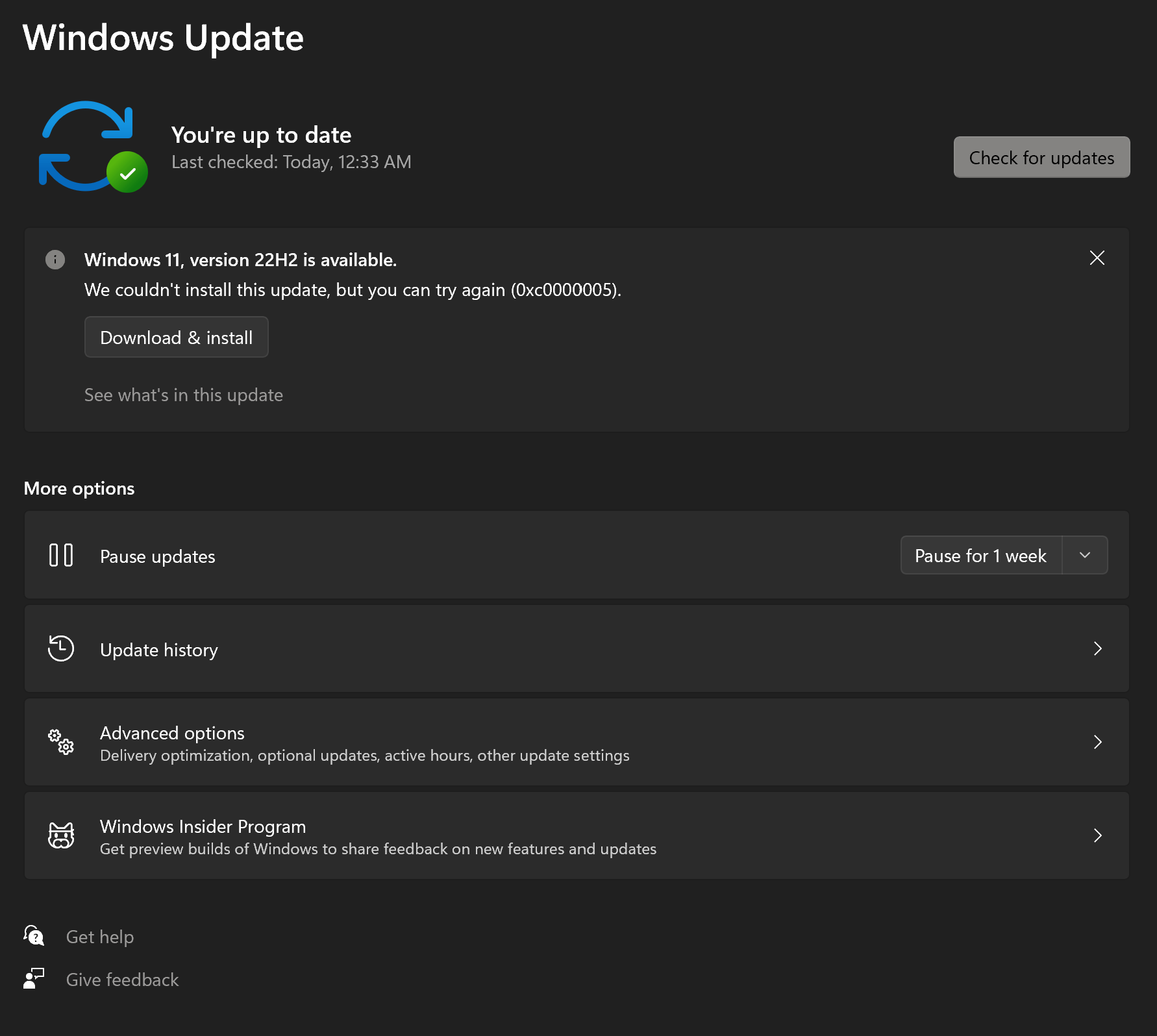Click the Get help icon
Screen dimensions: 1157x1036
pos(34,936)
